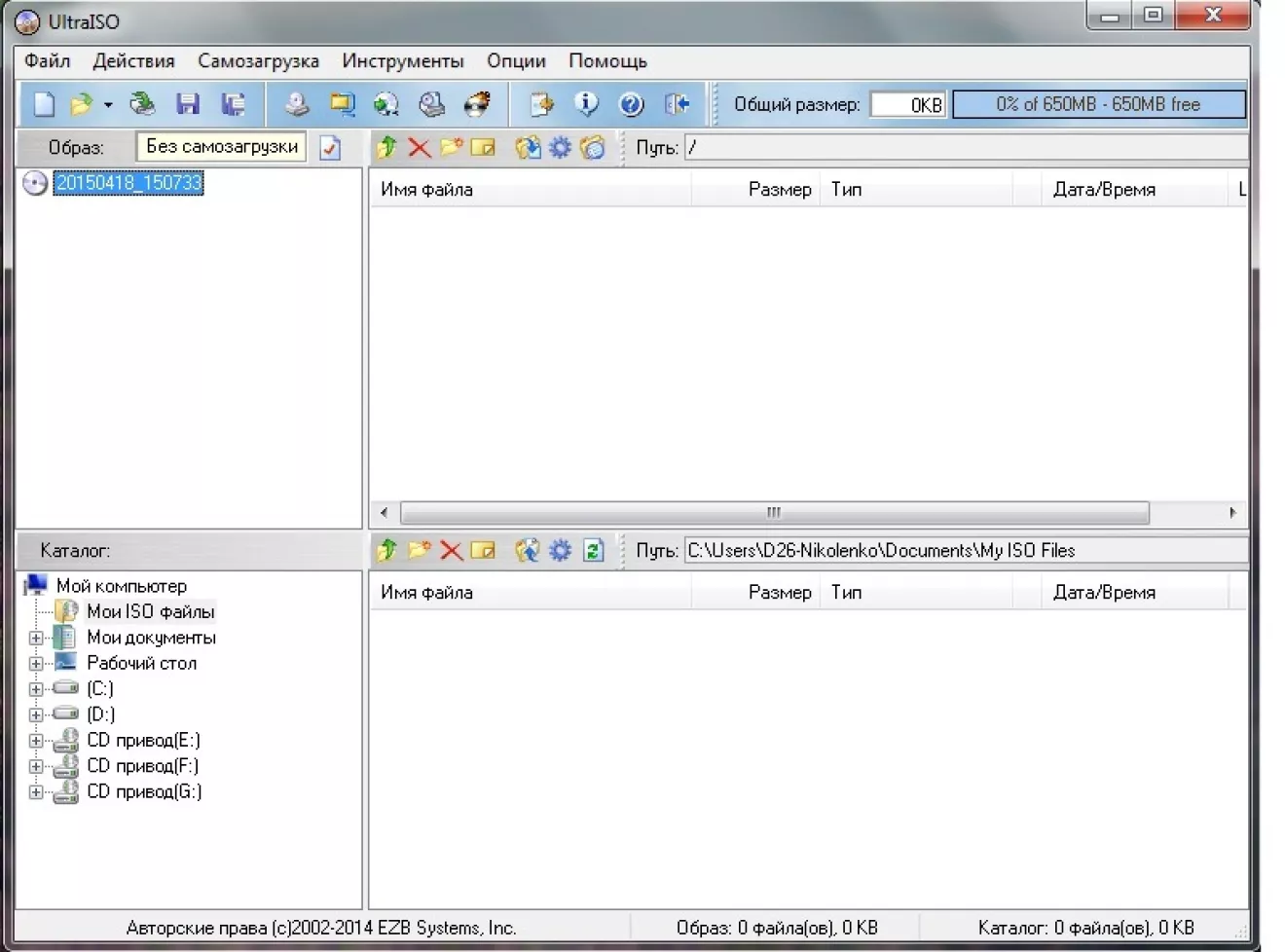Expand the Мои документы tree node
This screenshot has height=952, width=1285.
click(x=36, y=639)
